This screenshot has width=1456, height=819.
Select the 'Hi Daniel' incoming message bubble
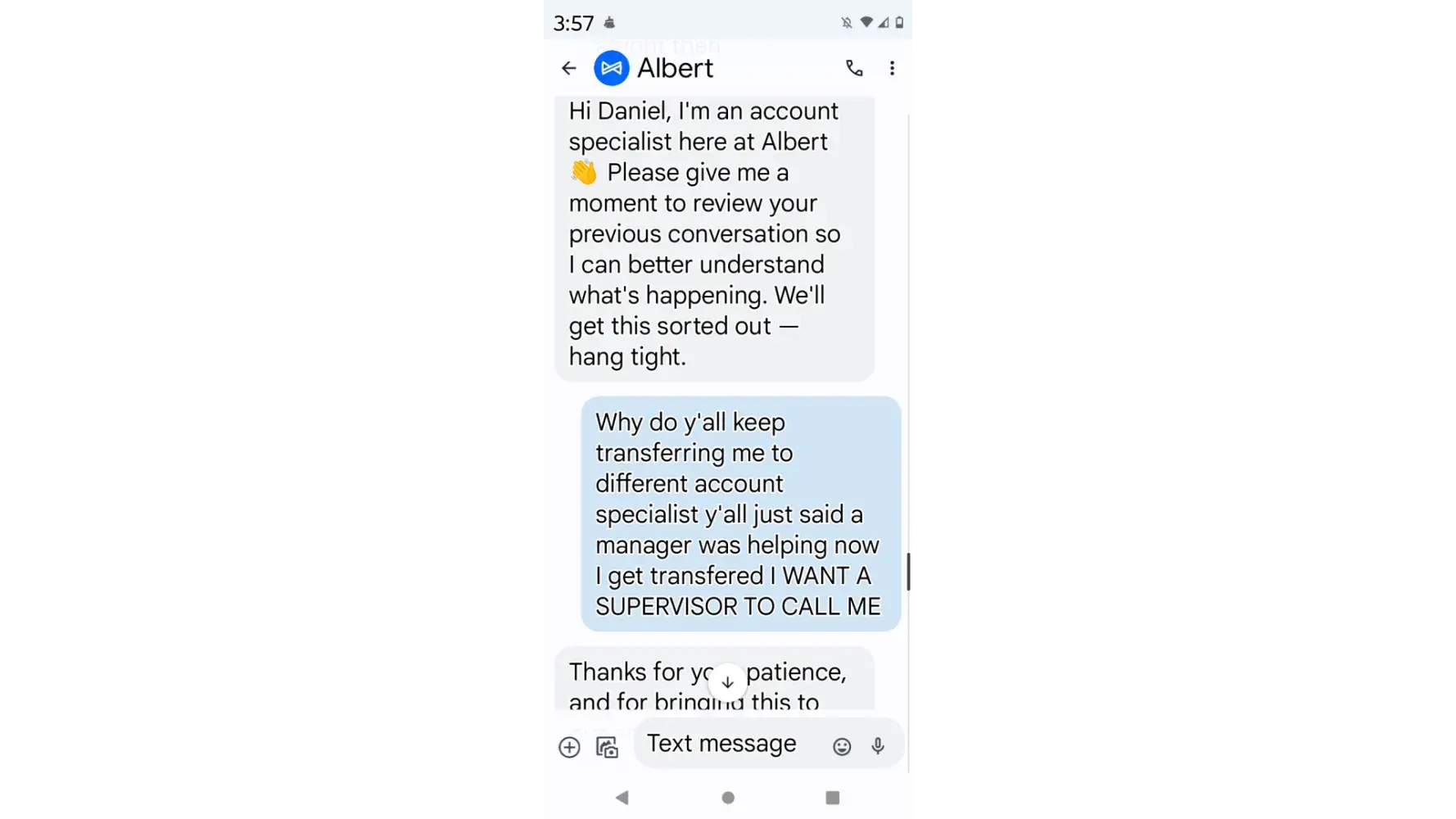(x=715, y=238)
